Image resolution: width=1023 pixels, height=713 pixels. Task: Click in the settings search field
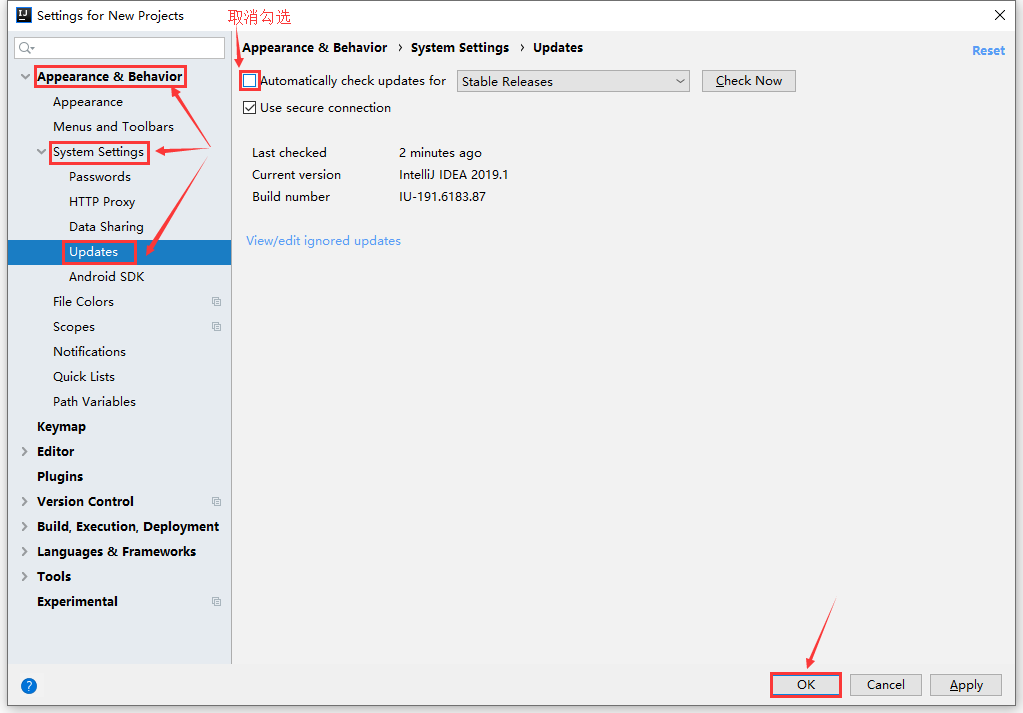[119, 48]
